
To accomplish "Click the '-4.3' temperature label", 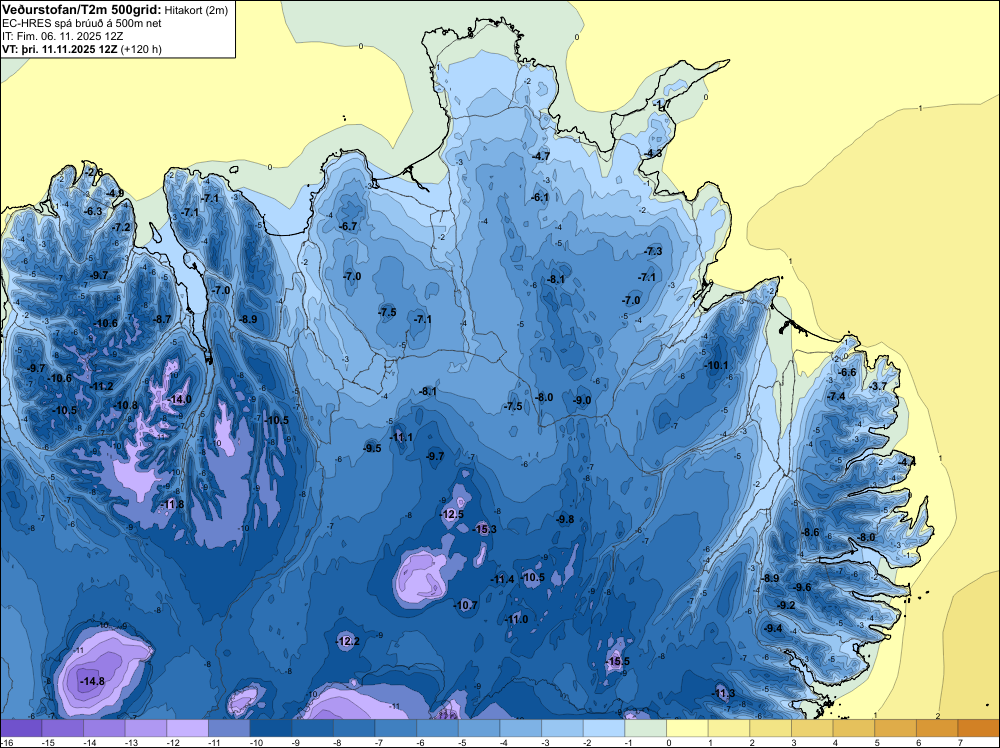I will [653, 153].
